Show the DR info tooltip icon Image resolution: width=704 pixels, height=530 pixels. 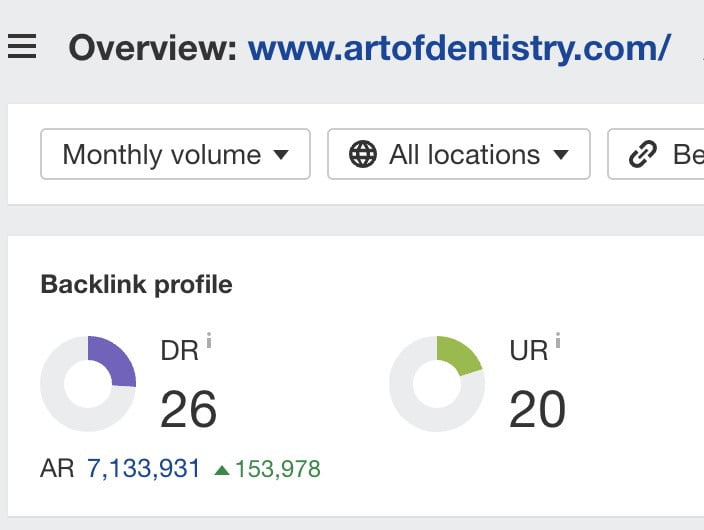(x=209, y=342)
